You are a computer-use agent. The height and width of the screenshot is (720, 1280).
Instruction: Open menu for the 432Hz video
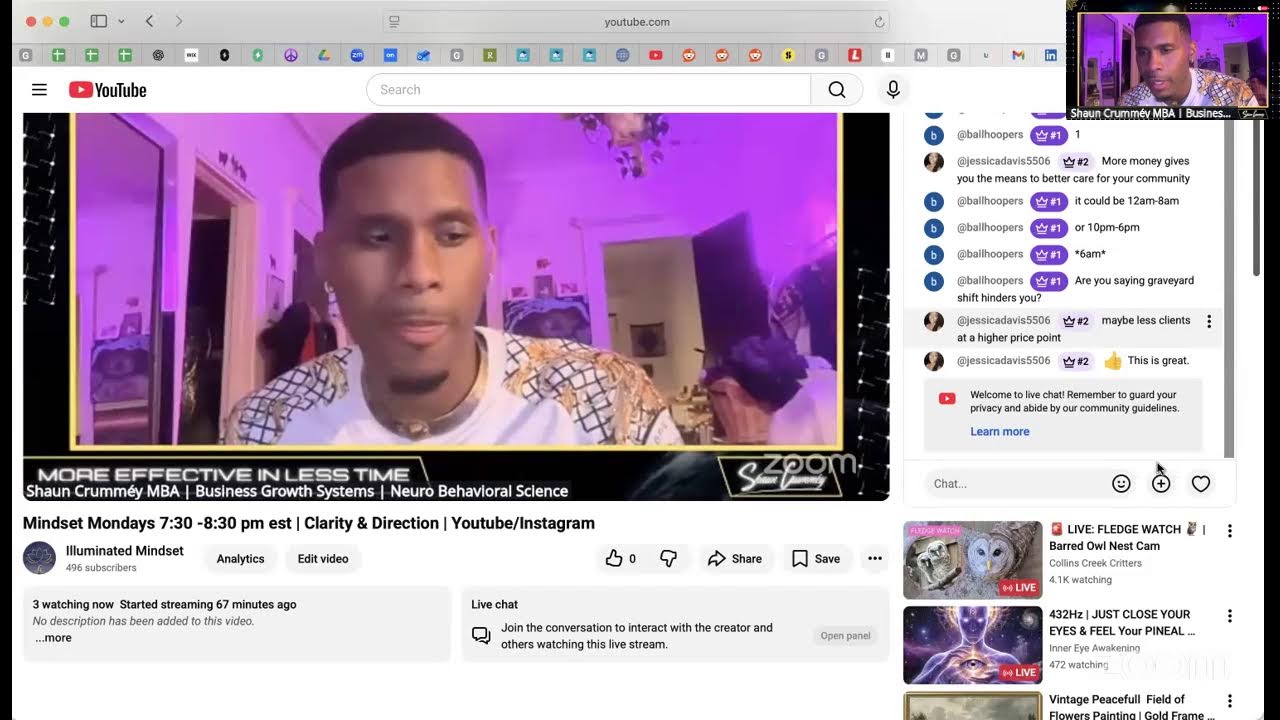[1230, 616]
